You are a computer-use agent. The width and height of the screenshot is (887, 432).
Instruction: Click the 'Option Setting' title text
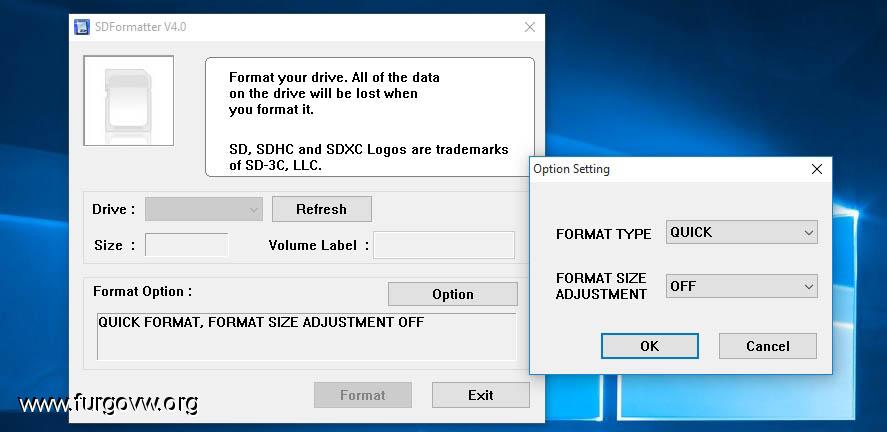(571, 169)
